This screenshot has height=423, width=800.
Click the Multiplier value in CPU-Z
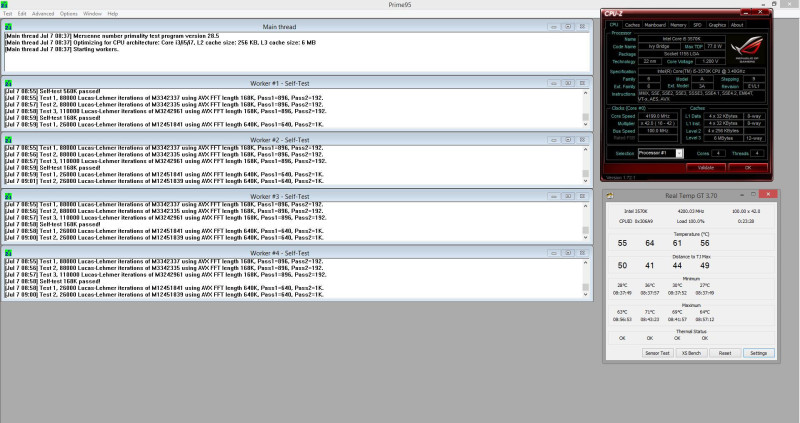coord(657,123)
